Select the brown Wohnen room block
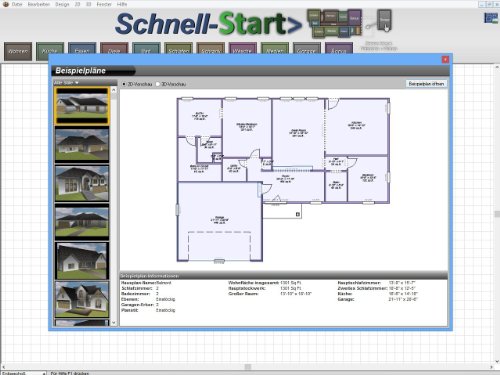The image size is (500, 375). click(18, 51)
